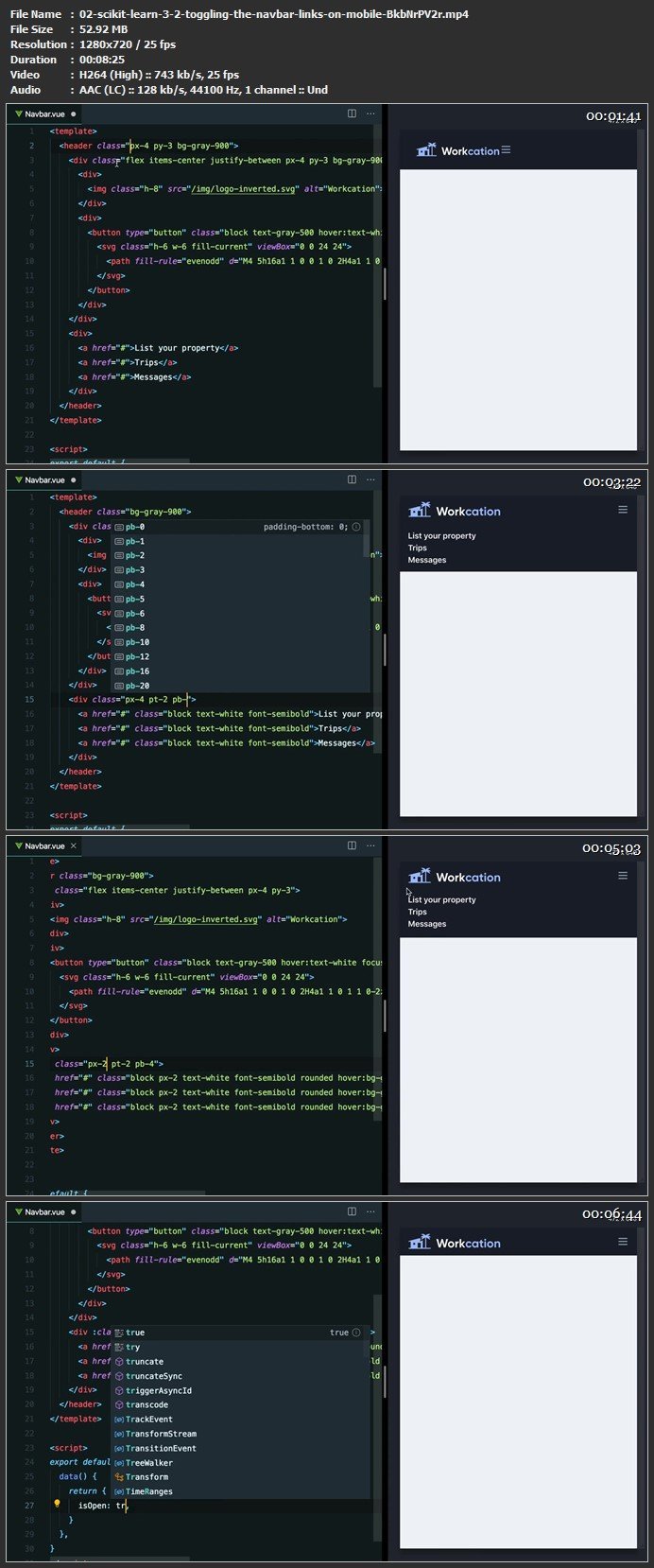Pick 'Transform' from the suggestion list
This screenshot has width=654, height=1568.
point(238,1476)
